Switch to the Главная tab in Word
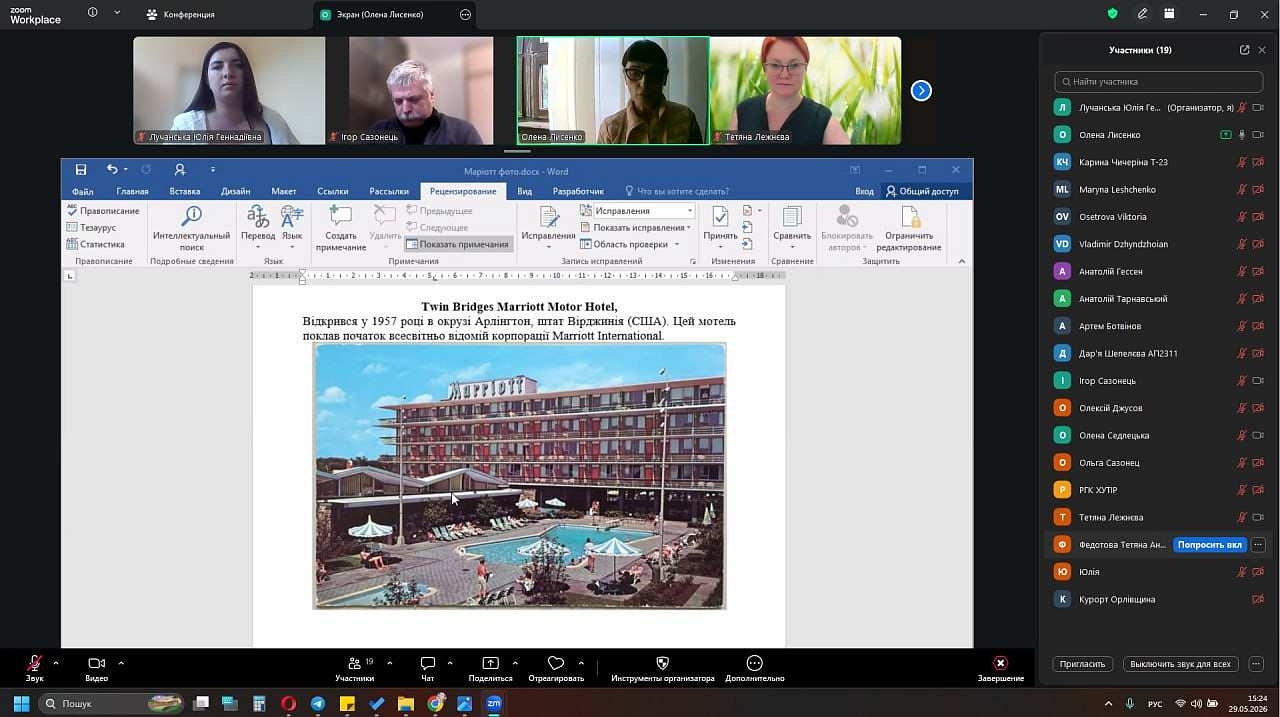 tap(132, 191)
